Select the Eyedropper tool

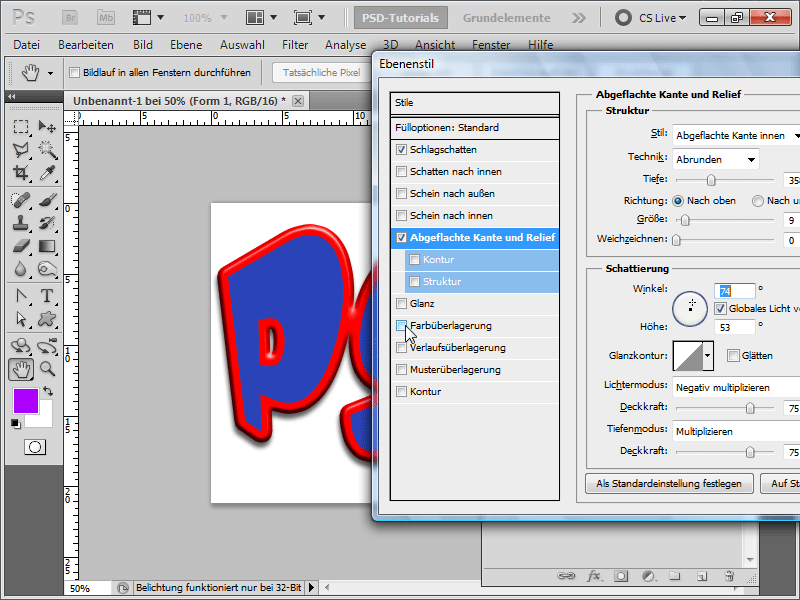tap(47, 173)
